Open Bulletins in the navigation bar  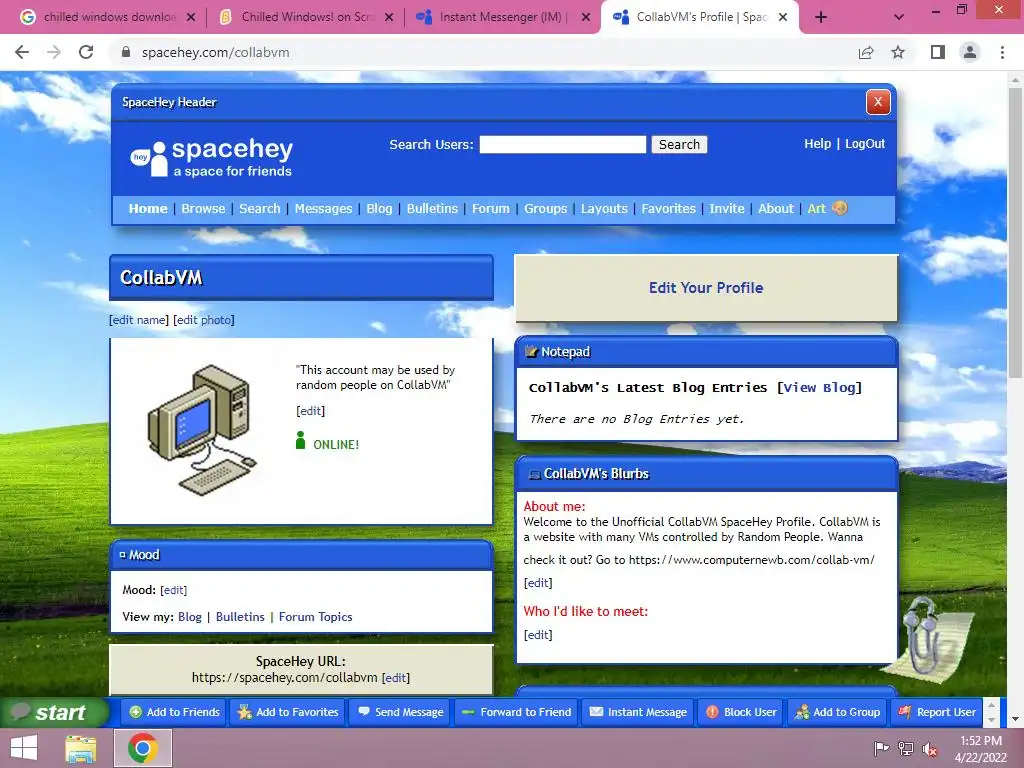432,208
